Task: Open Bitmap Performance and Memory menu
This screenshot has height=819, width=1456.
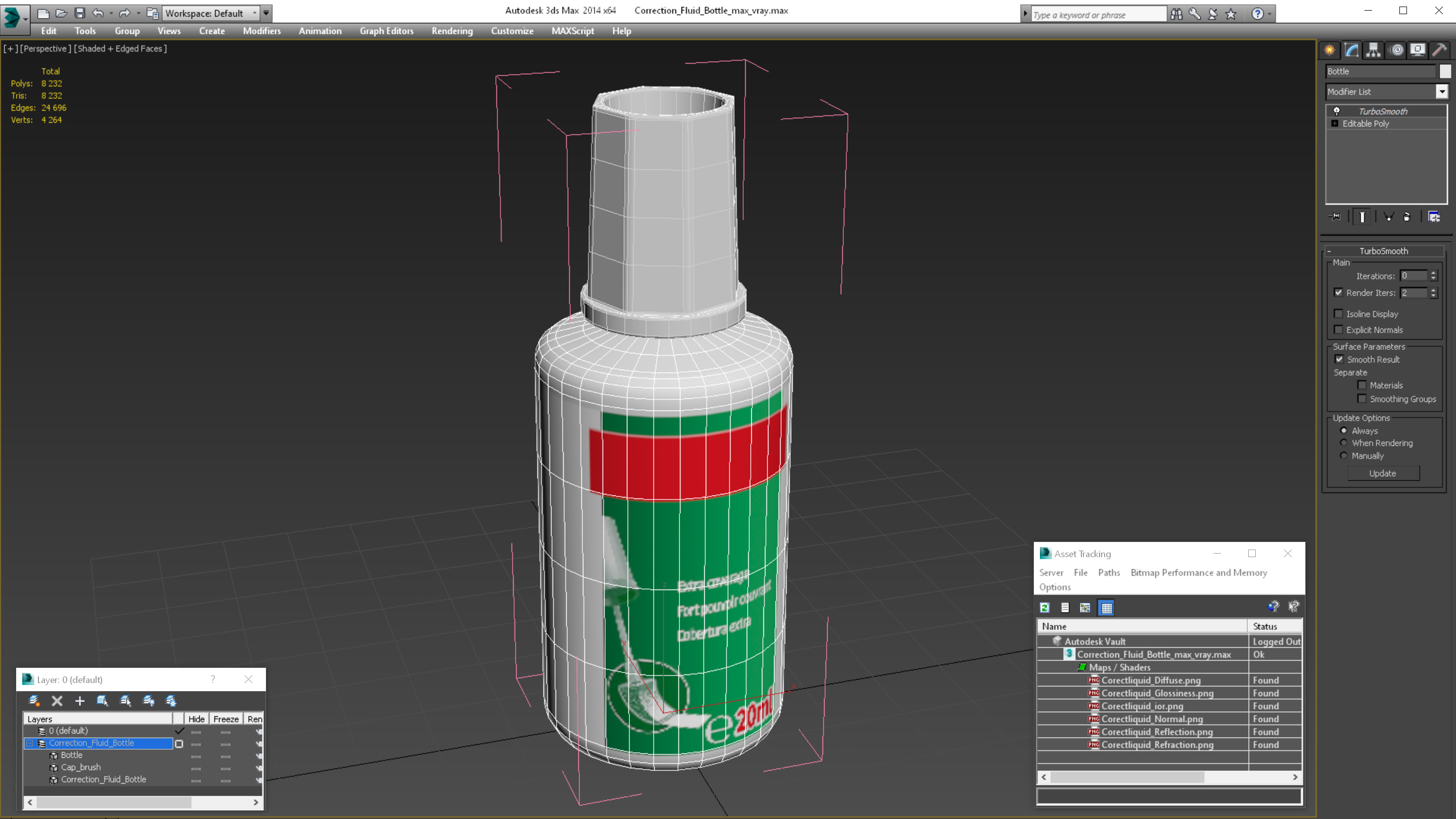Action: tap(1199, 573)
